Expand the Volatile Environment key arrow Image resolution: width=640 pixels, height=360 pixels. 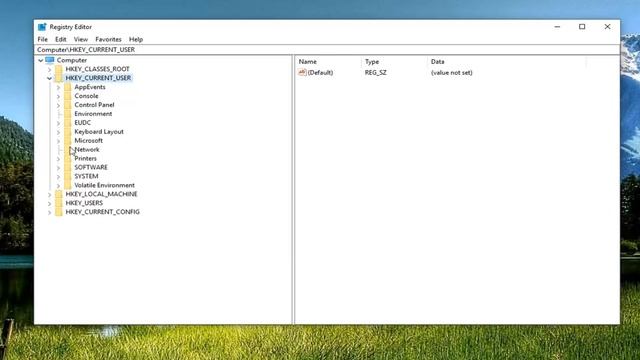coord(58,186)
